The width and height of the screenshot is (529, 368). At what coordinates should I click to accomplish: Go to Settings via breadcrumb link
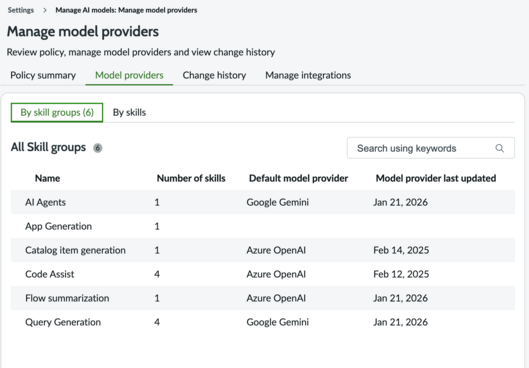tap(21, 10)
